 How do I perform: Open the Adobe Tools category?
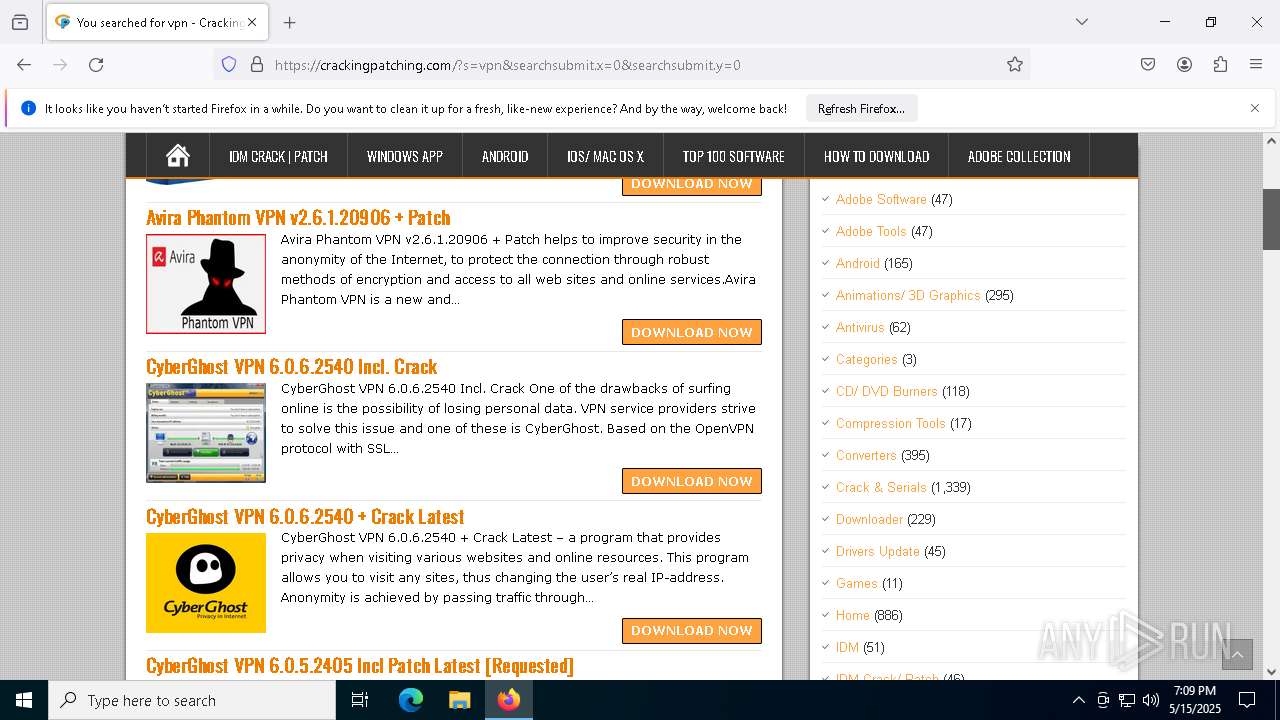(871, 231)
